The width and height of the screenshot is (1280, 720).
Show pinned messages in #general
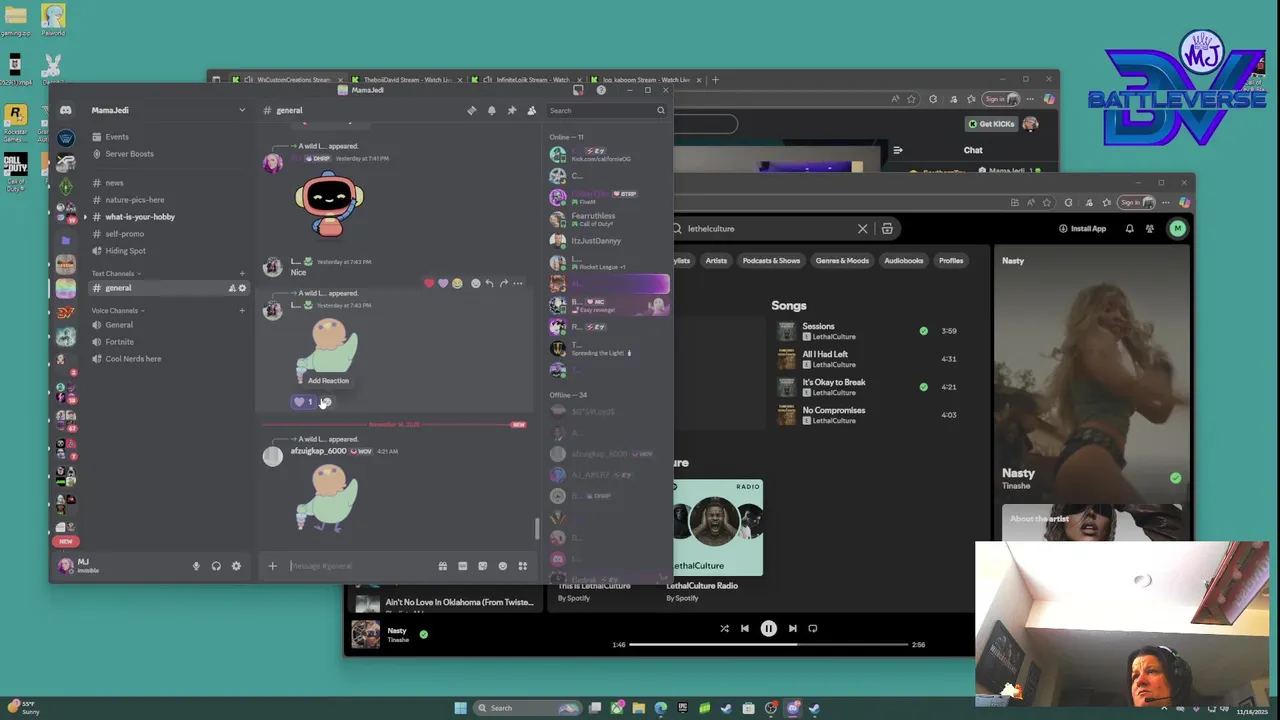tap(511, 110)
